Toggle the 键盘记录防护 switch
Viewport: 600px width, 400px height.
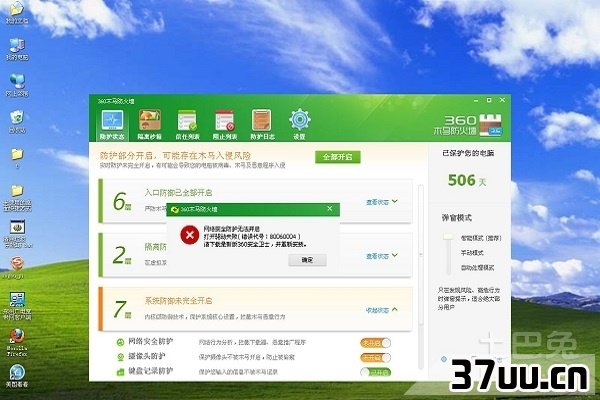point(375,372)
